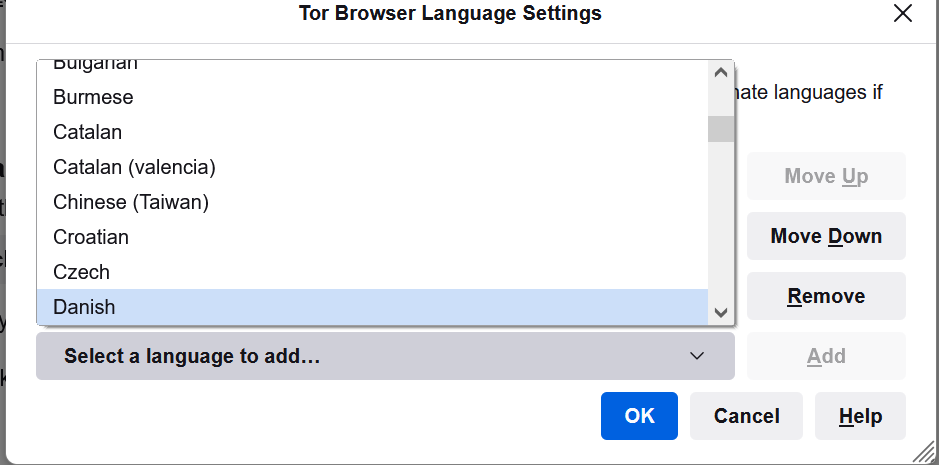
Task: Choose the plain Catalan option
Action: [x=88, y=132]
